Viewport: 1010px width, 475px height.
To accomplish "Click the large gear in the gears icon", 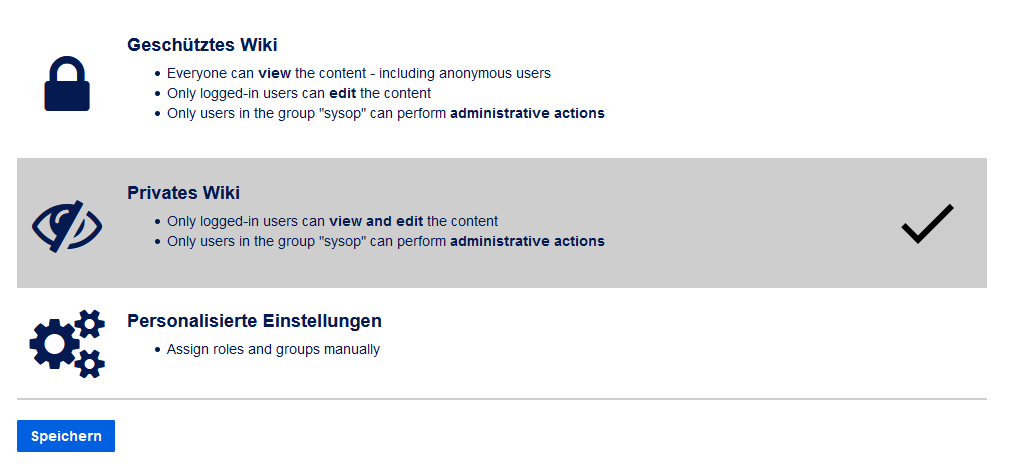I will [55, 344].
